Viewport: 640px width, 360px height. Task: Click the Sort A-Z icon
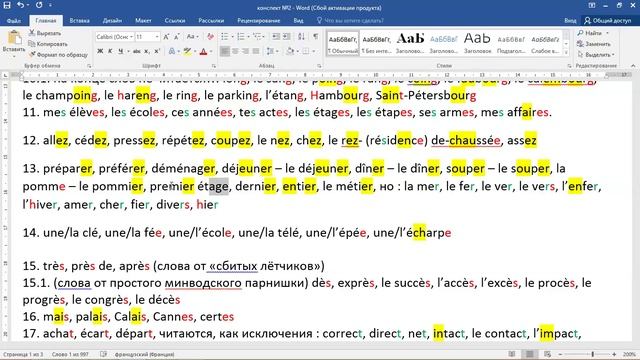pyautogui.click(x=301, y=37)
